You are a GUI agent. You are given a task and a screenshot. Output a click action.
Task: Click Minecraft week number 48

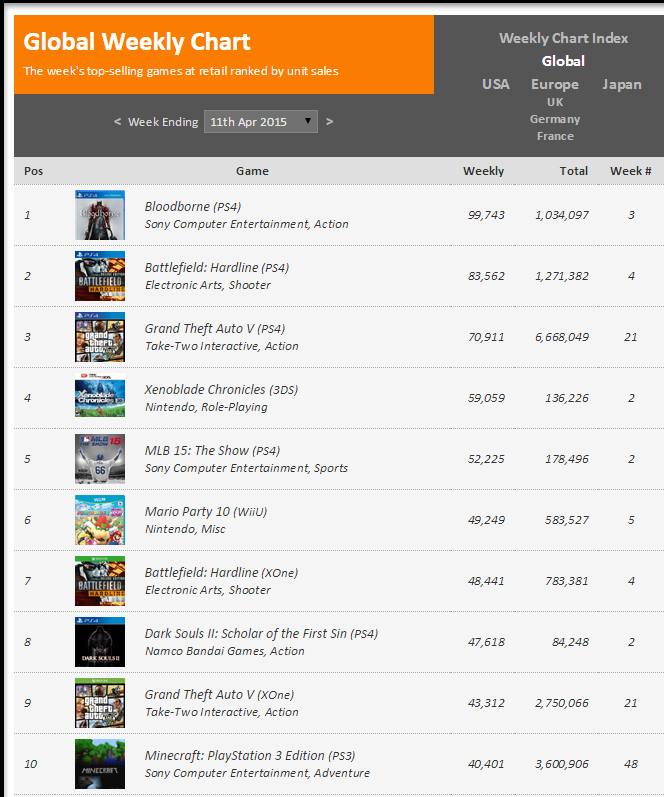tap(630, 764)
